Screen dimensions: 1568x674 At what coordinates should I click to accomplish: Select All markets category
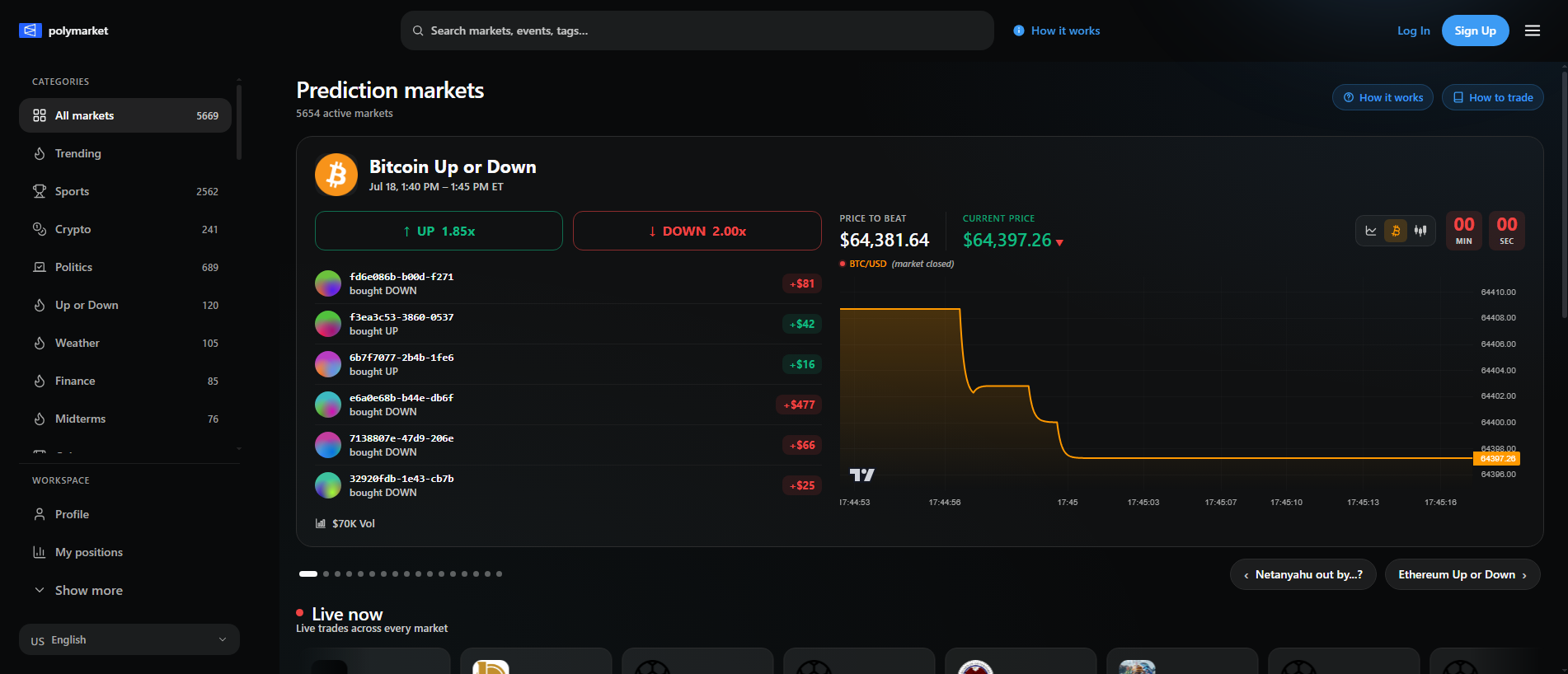[x=125, y=115]
